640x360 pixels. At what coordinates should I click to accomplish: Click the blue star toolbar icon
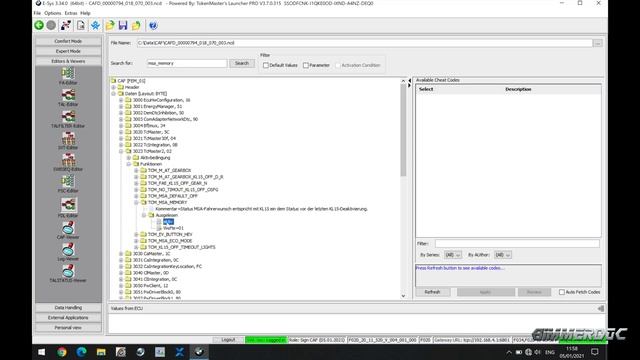[x=95, y=25]
